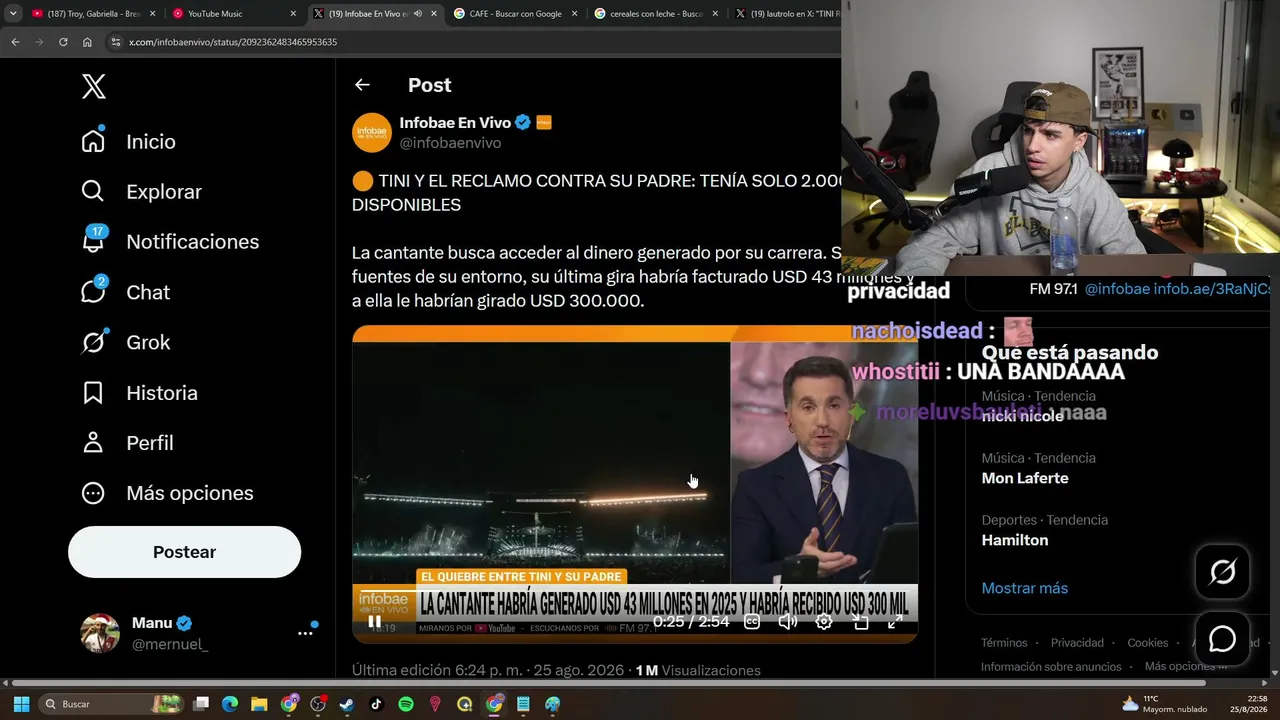Open OBS Studio from taskbar
Viewport: 1280px width, 720px height.
(x=318, y=704)
